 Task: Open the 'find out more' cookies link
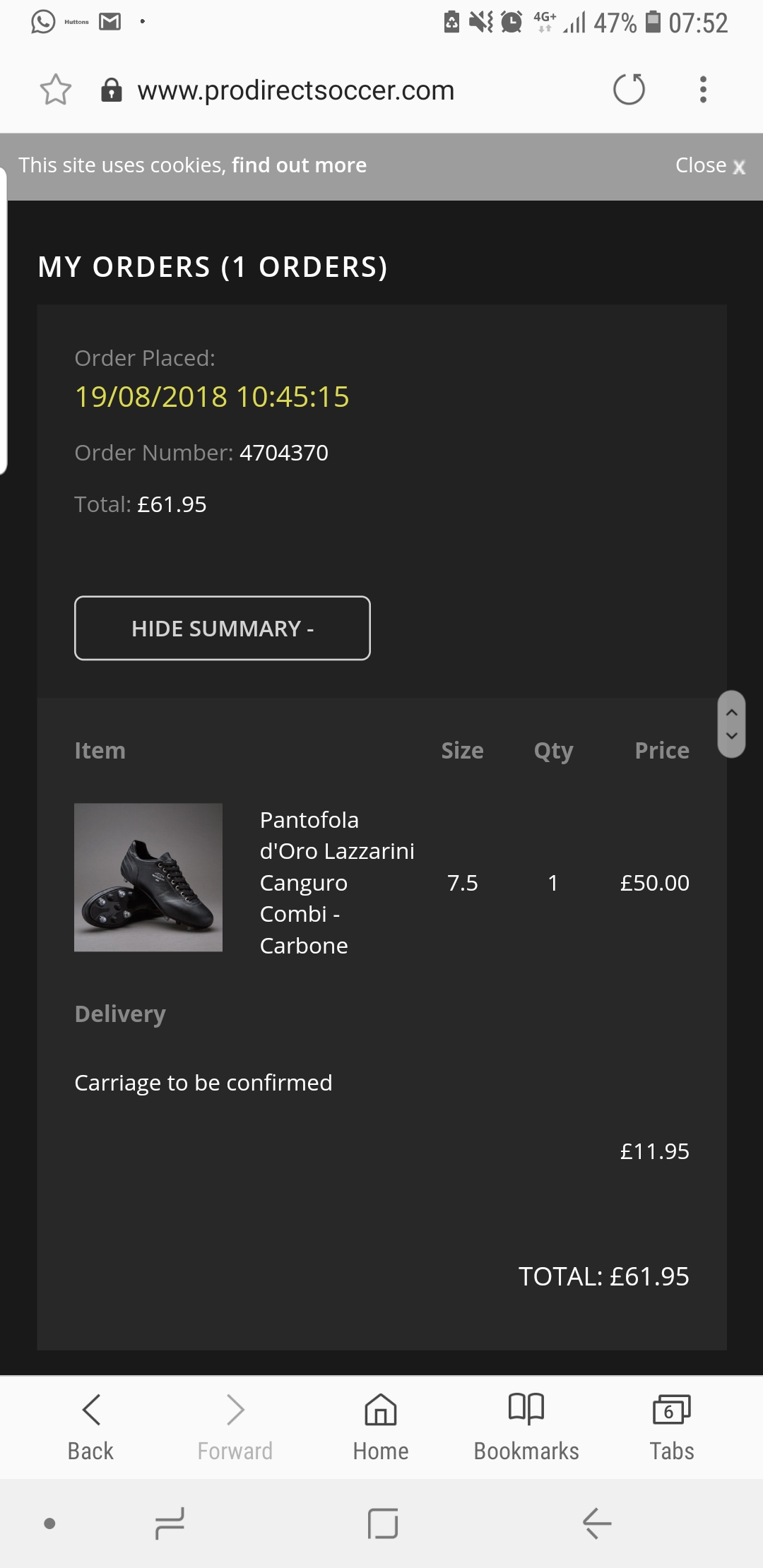(x=299, y=165)
